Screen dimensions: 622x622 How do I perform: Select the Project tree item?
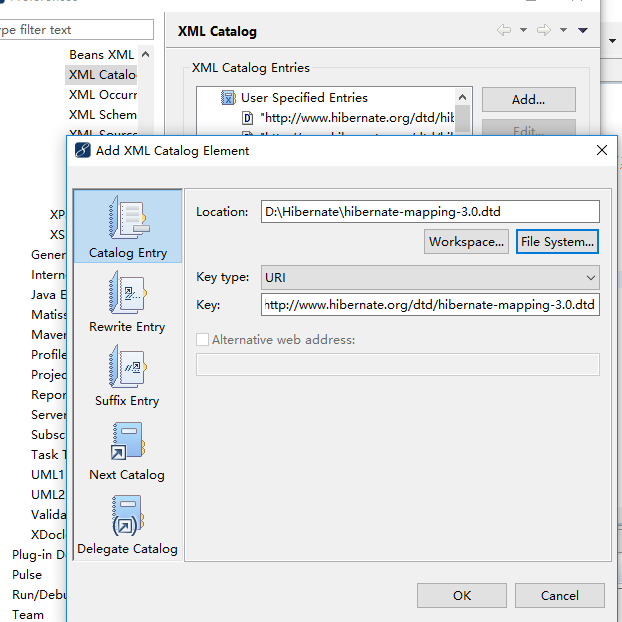(x=48, y=374)
